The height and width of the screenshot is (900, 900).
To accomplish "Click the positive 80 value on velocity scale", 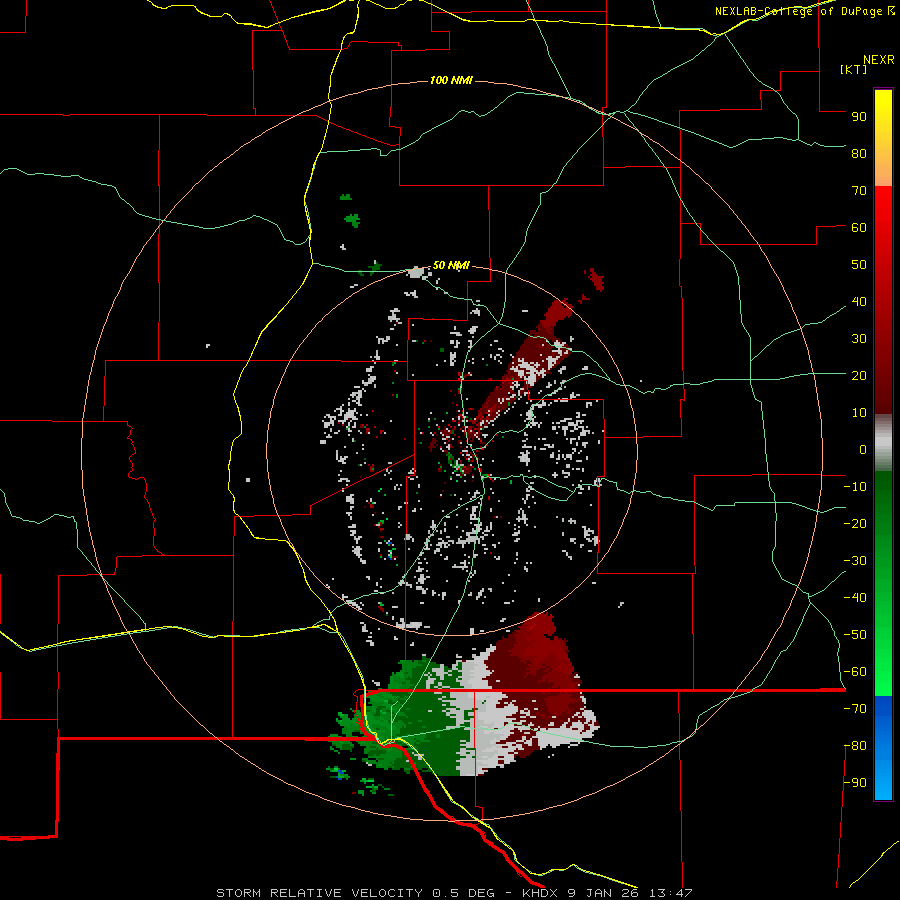I will point(859,153).
